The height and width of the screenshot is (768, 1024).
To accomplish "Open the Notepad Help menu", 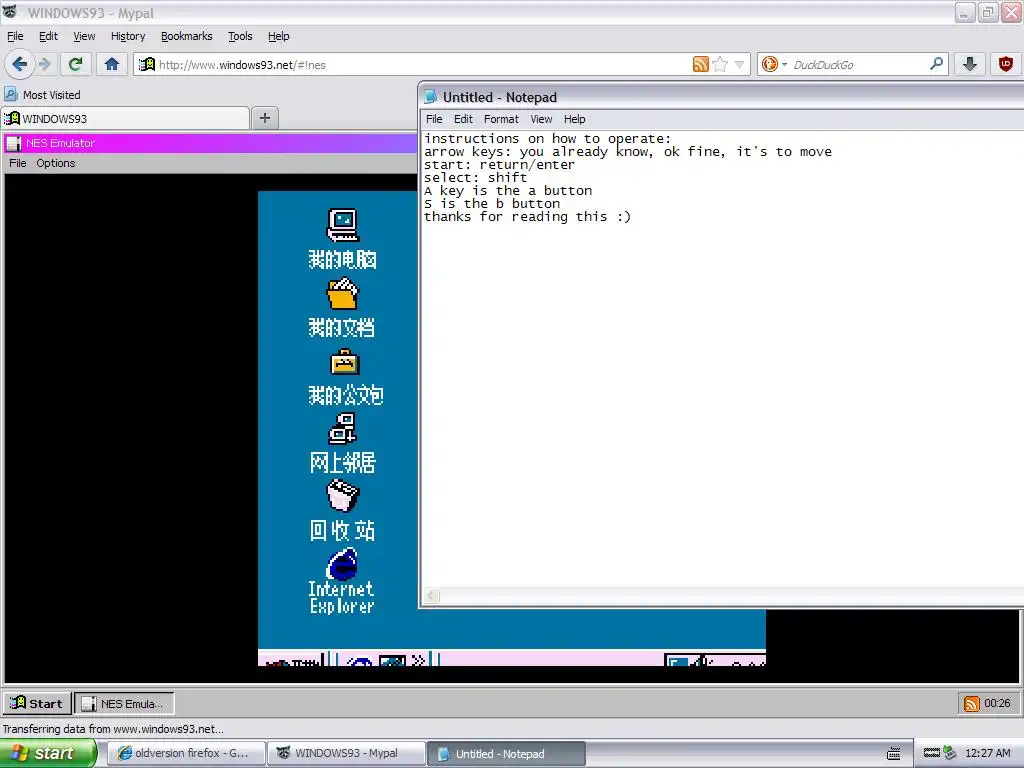I will point(575,119).
